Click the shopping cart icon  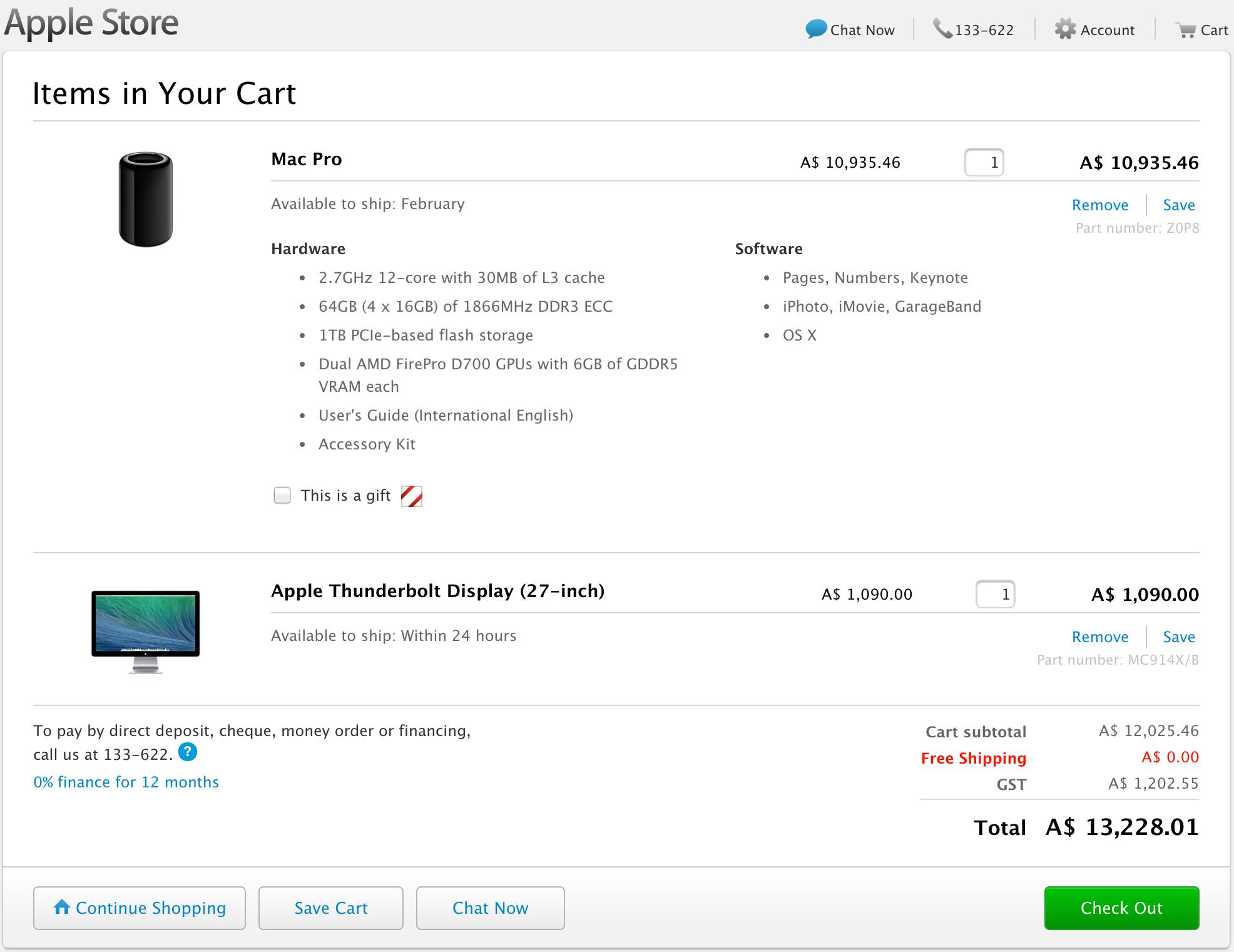click(x=1186, y=30)
